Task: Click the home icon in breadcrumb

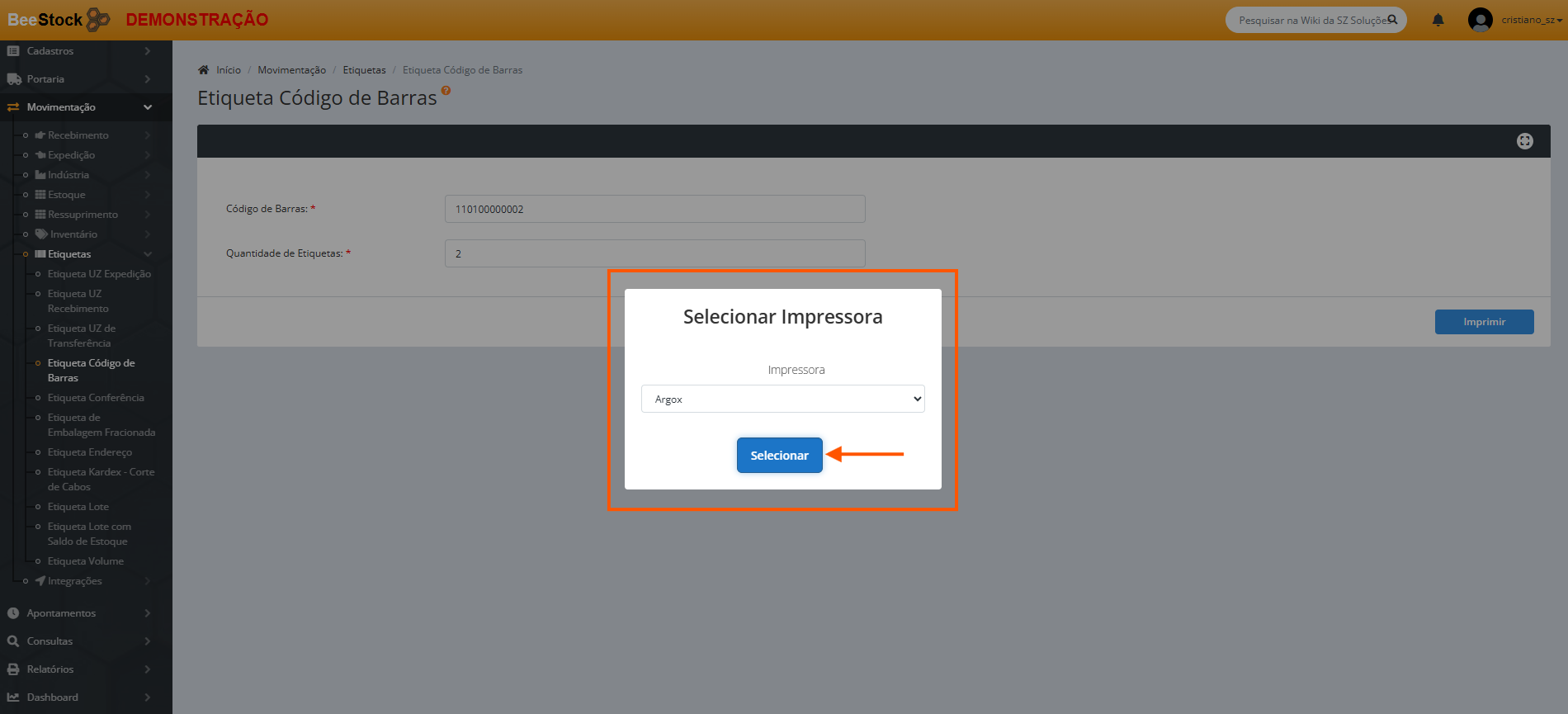Action: point(204,70)
